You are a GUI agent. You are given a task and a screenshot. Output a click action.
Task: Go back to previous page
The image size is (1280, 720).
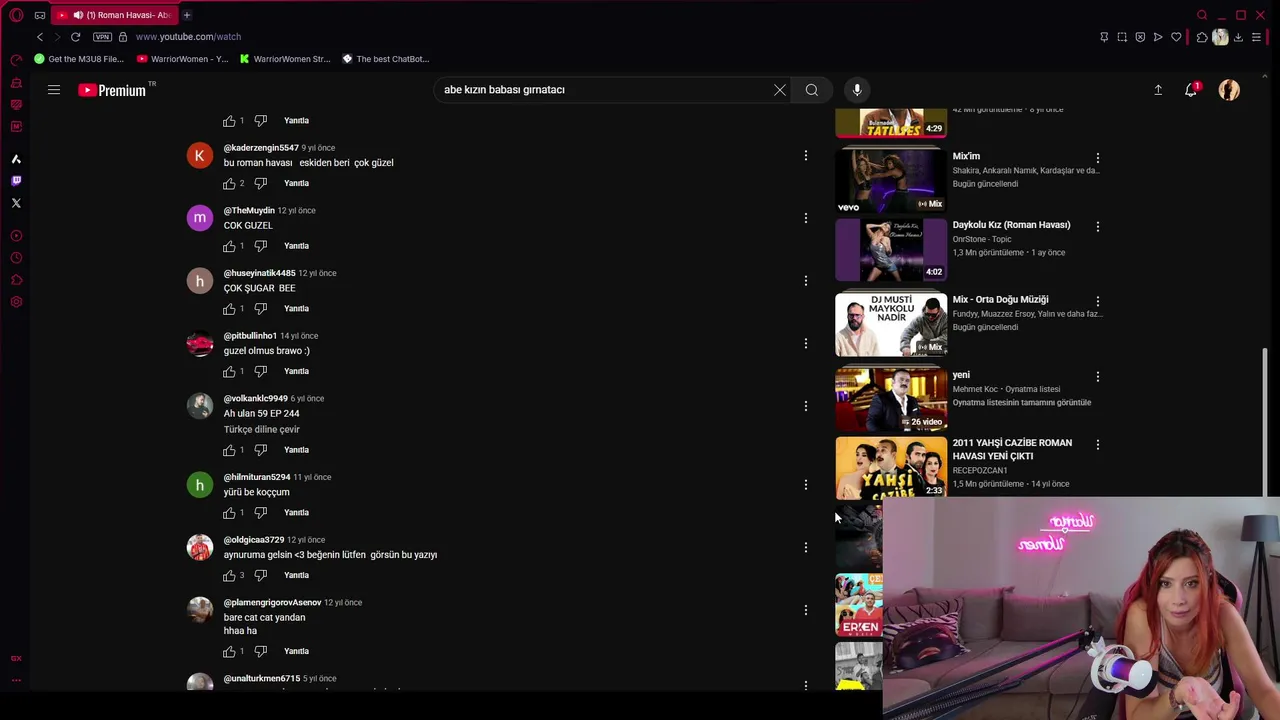[x=40, y=37]
